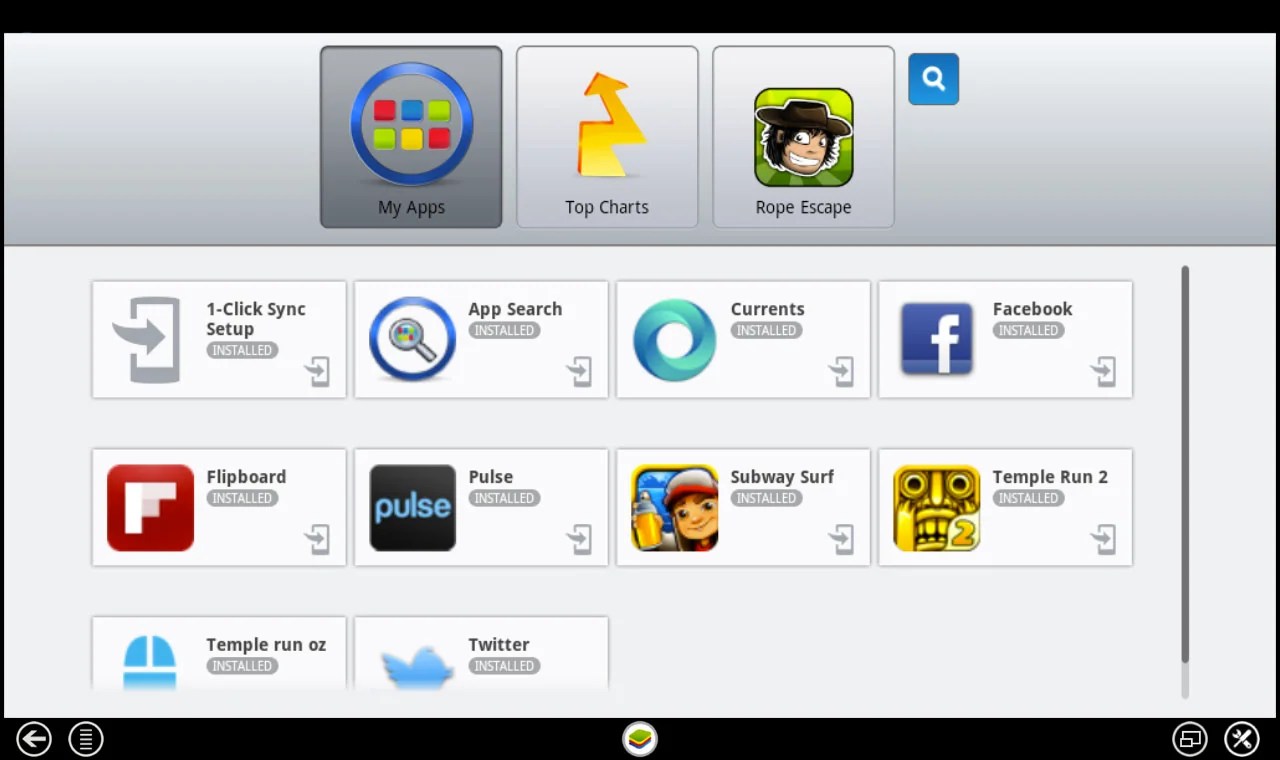The height and width of the screenshot is (760, 1280).
Task: Click the INSTALLED badge under Temple Run 2
Action: 1028,498
